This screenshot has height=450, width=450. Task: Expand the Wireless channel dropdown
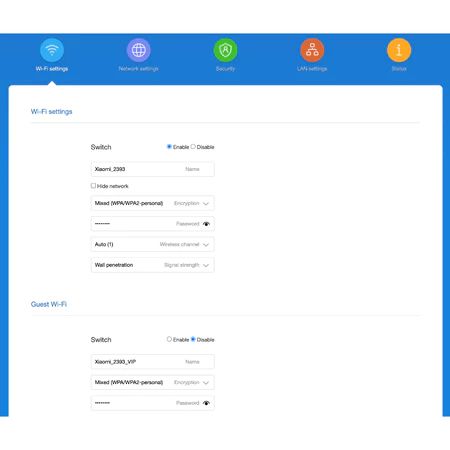pos(152,244)
